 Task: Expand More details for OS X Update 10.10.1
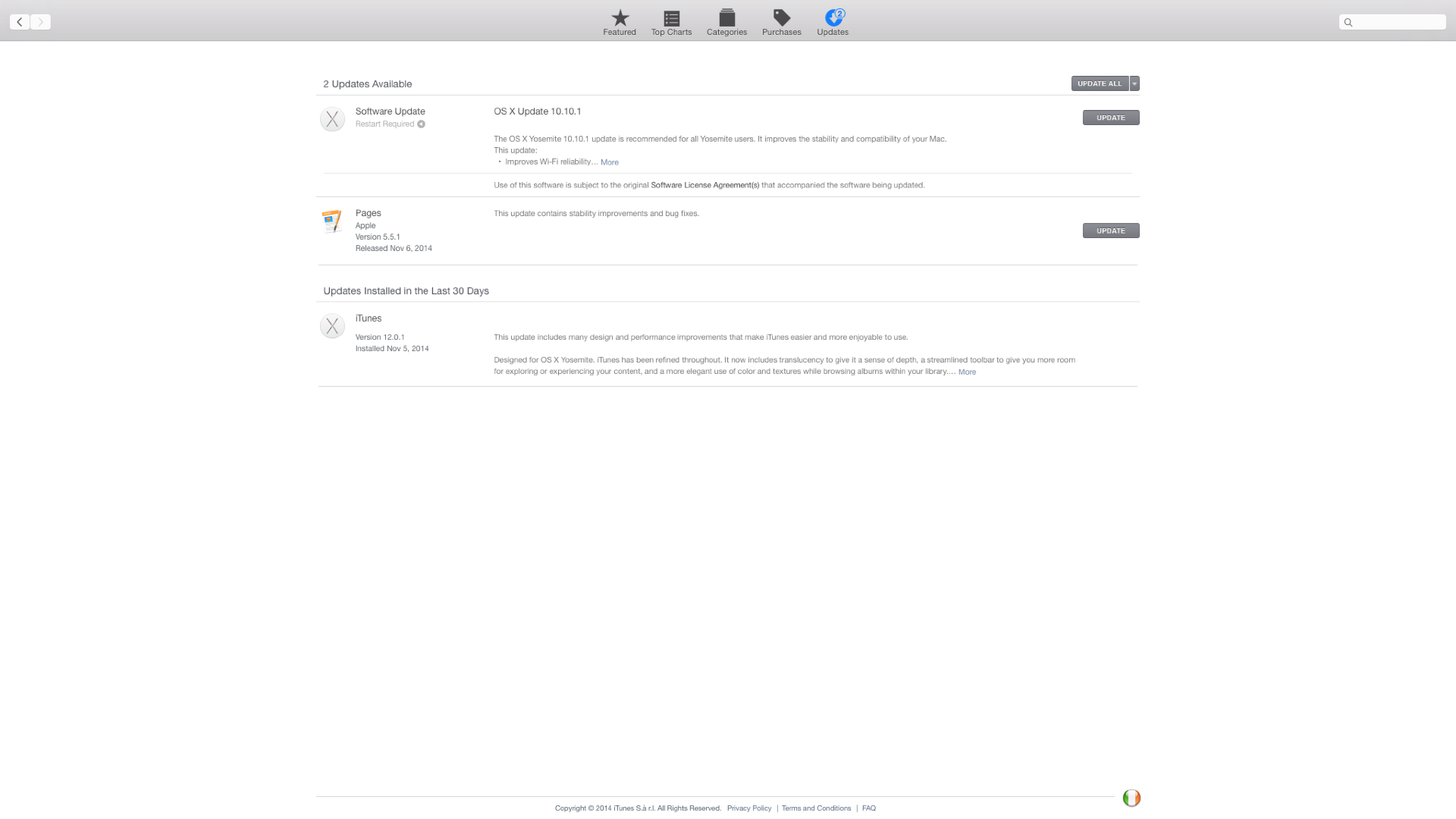[610, 162]
